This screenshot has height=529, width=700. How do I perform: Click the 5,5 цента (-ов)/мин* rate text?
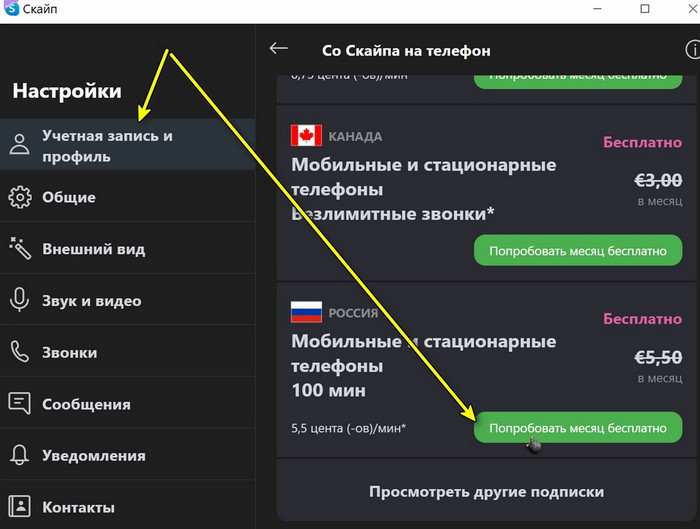click(x=349, y=429)
